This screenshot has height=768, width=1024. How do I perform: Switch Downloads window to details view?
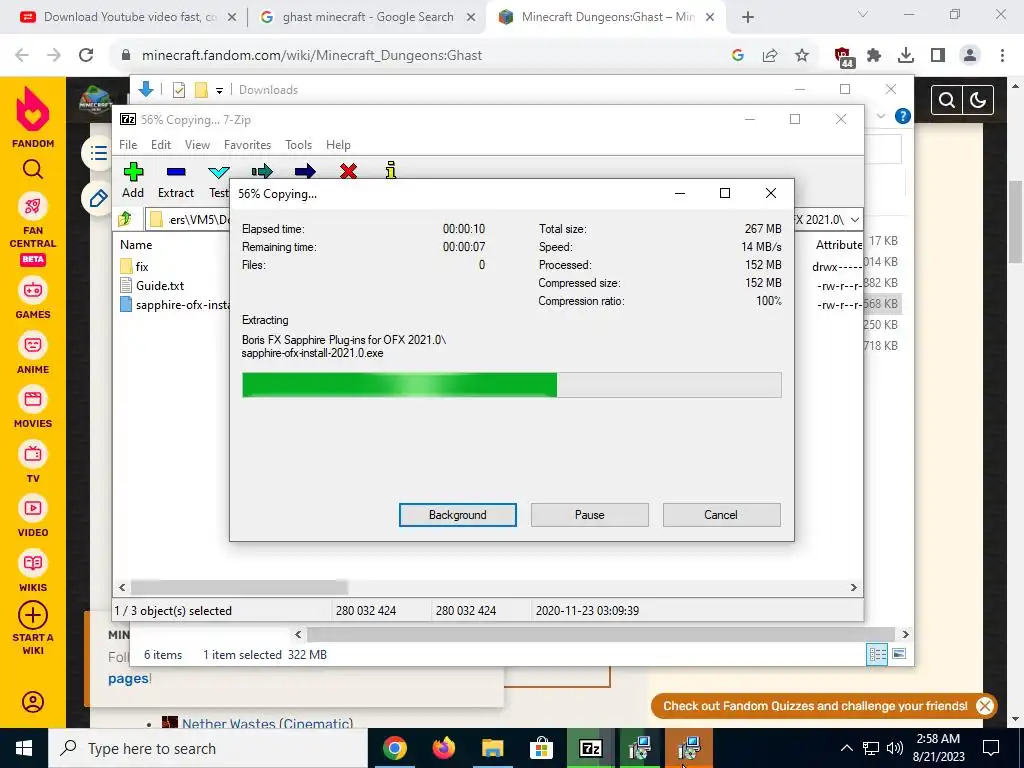[x=877, y=654]
